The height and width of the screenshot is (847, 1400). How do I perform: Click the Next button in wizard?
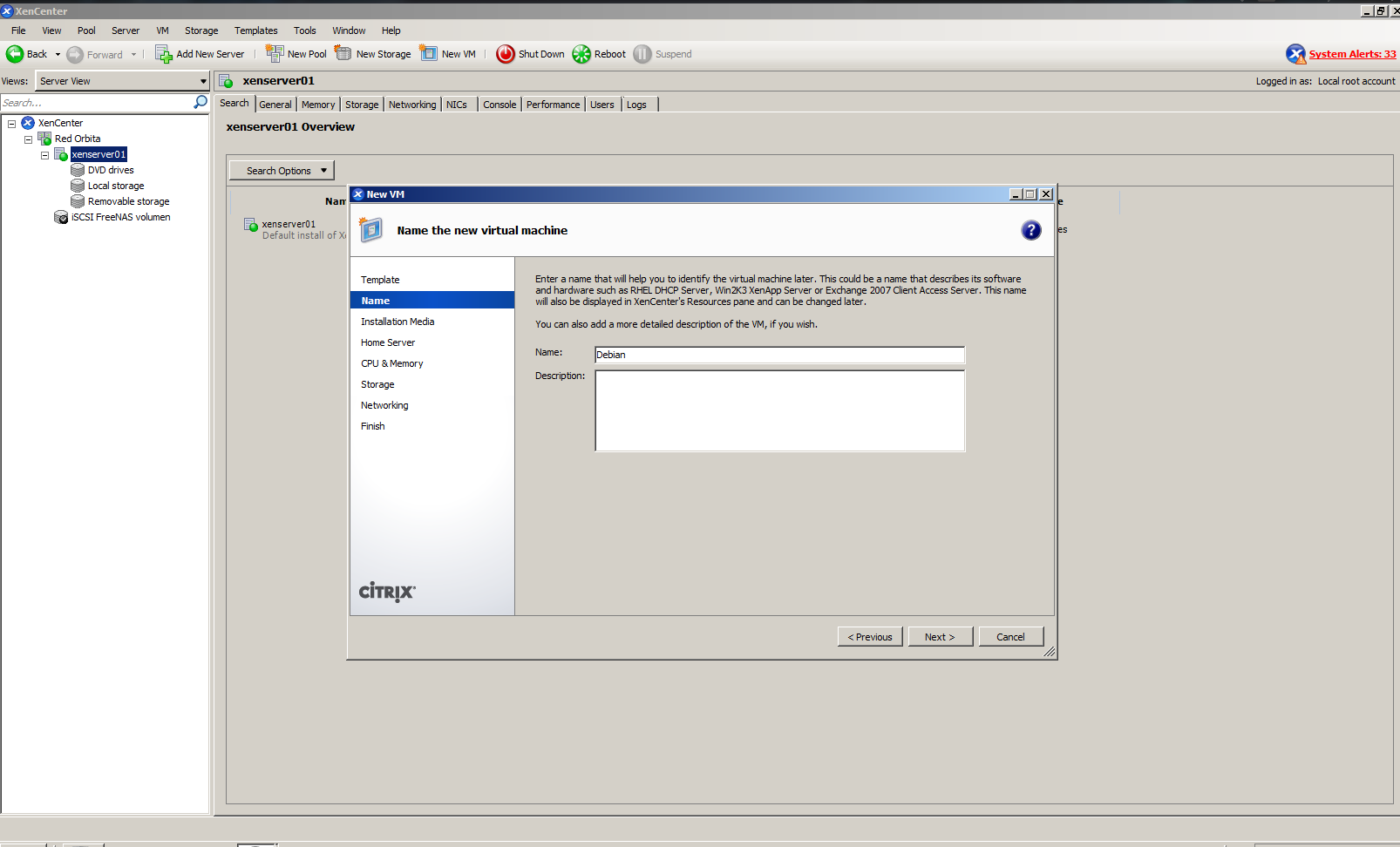click(x=939, y=637)
